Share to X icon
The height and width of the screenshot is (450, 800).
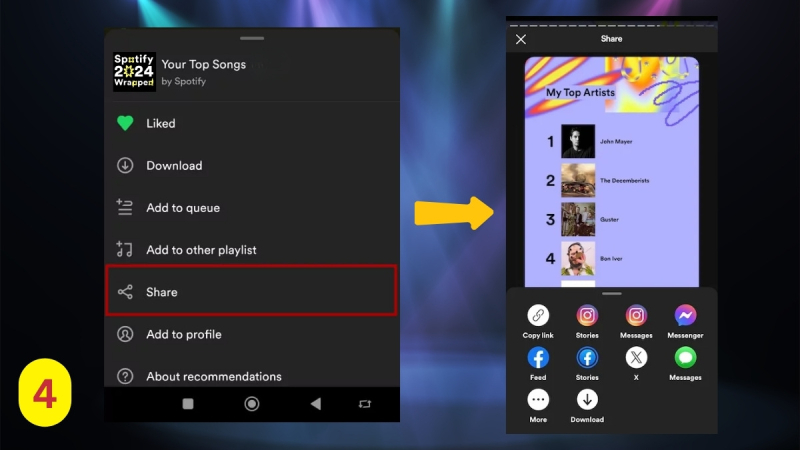636,358
